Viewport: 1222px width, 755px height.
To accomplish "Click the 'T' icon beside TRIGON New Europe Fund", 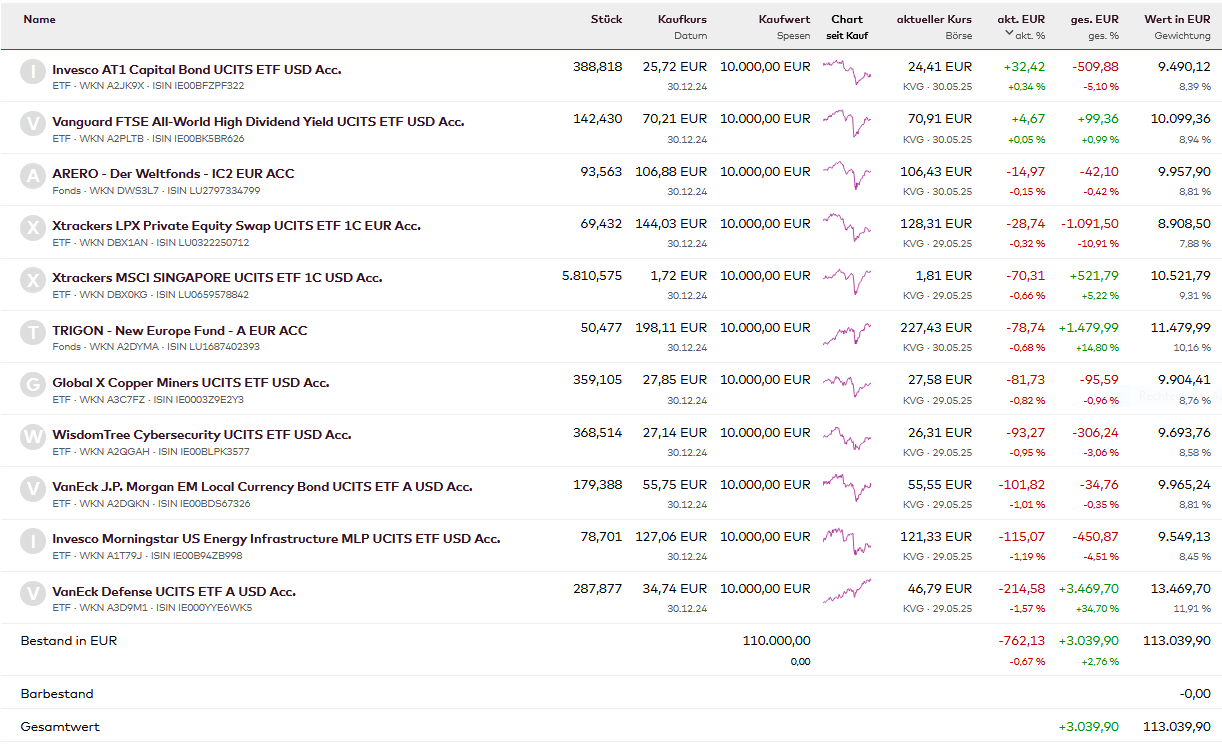I will (33, 333).
